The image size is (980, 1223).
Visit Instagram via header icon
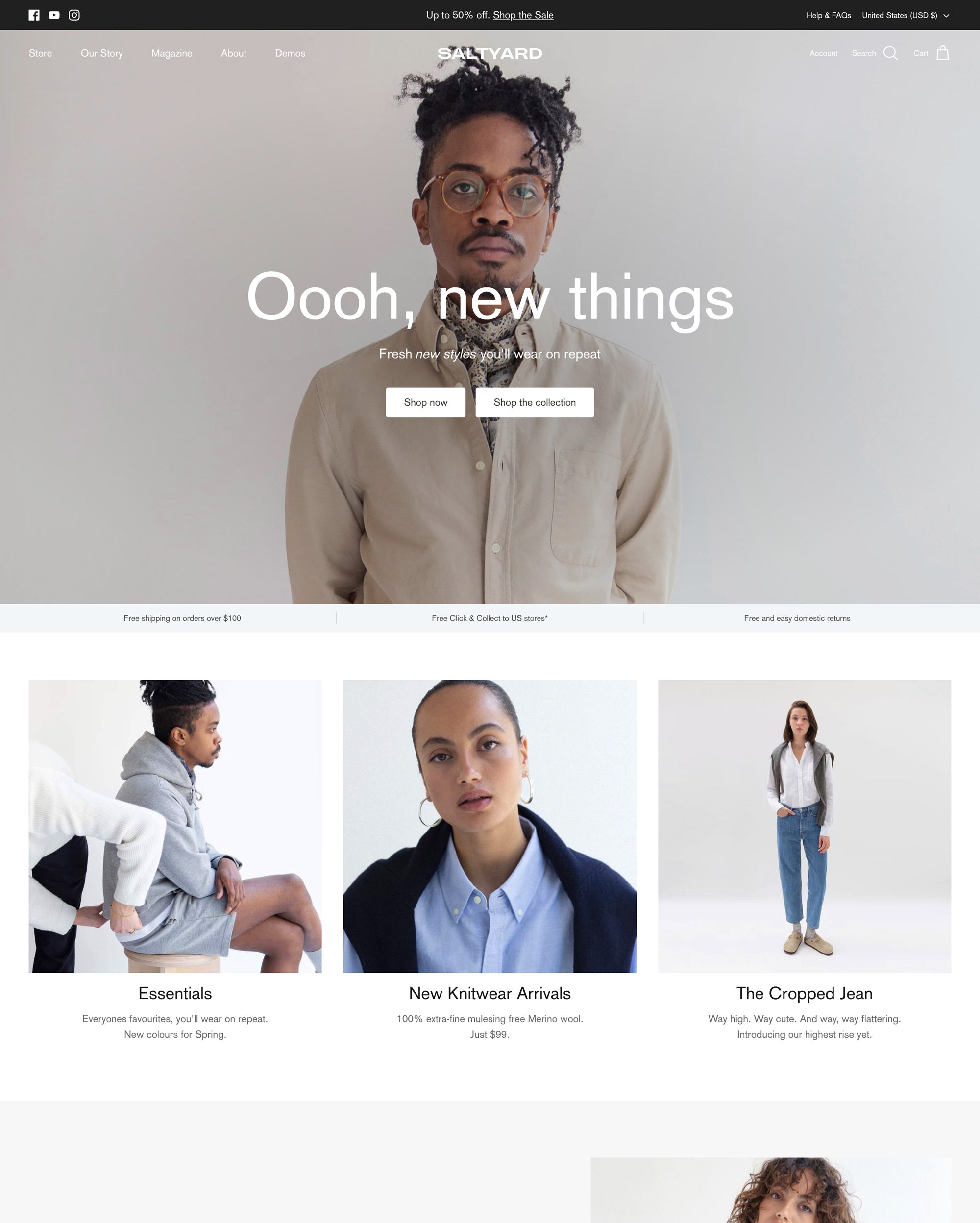pyautogui.click(x=73, y=15)
